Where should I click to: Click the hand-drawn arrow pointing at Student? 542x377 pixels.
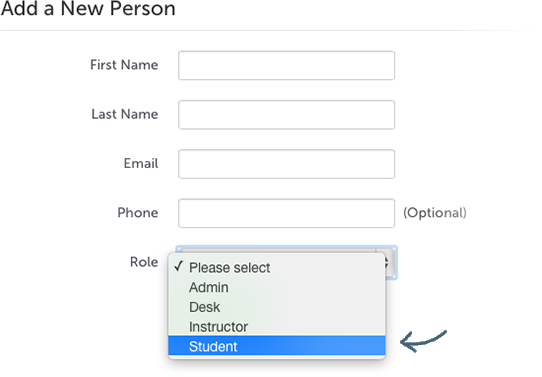click(423, 341)
